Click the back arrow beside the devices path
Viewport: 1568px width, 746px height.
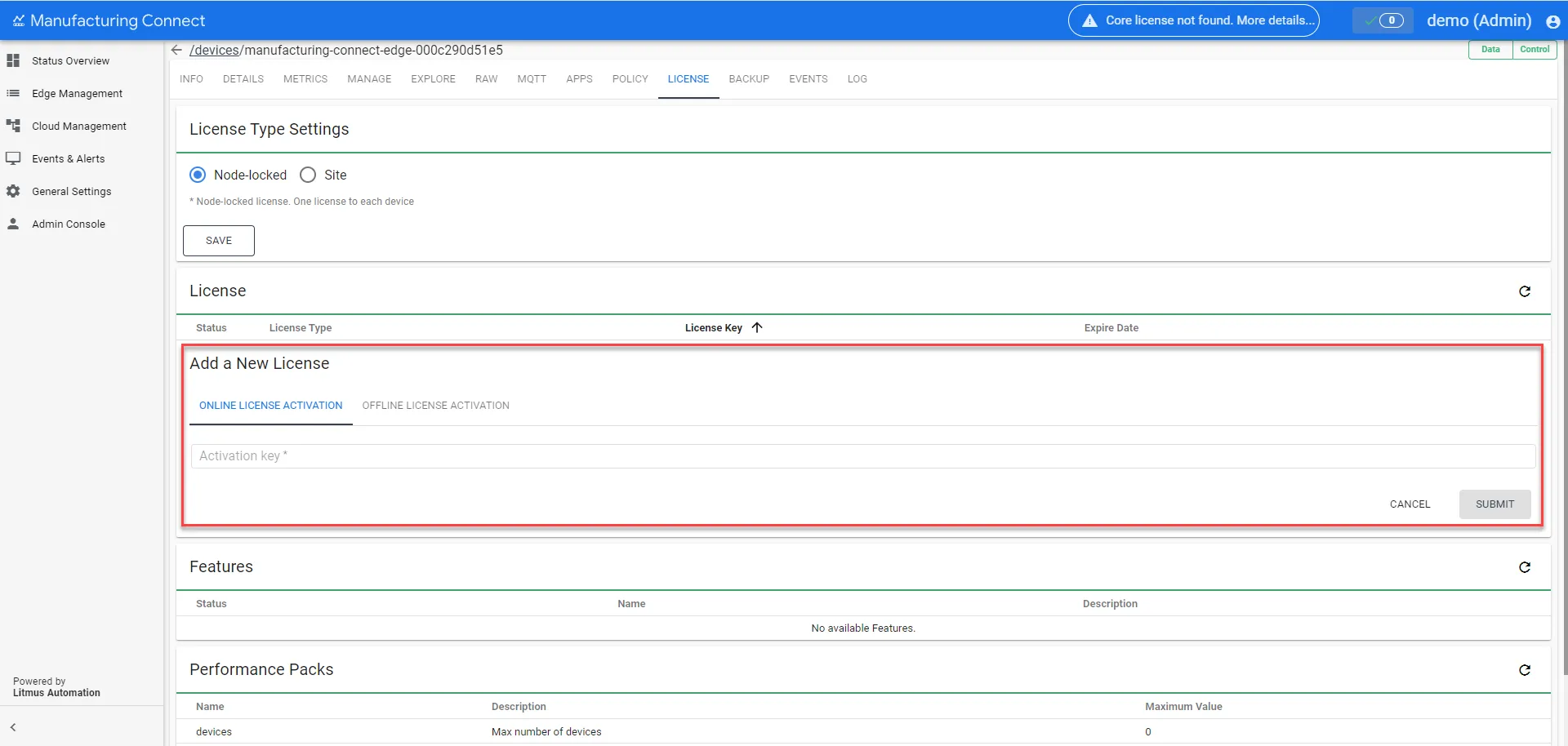(176, 50)
